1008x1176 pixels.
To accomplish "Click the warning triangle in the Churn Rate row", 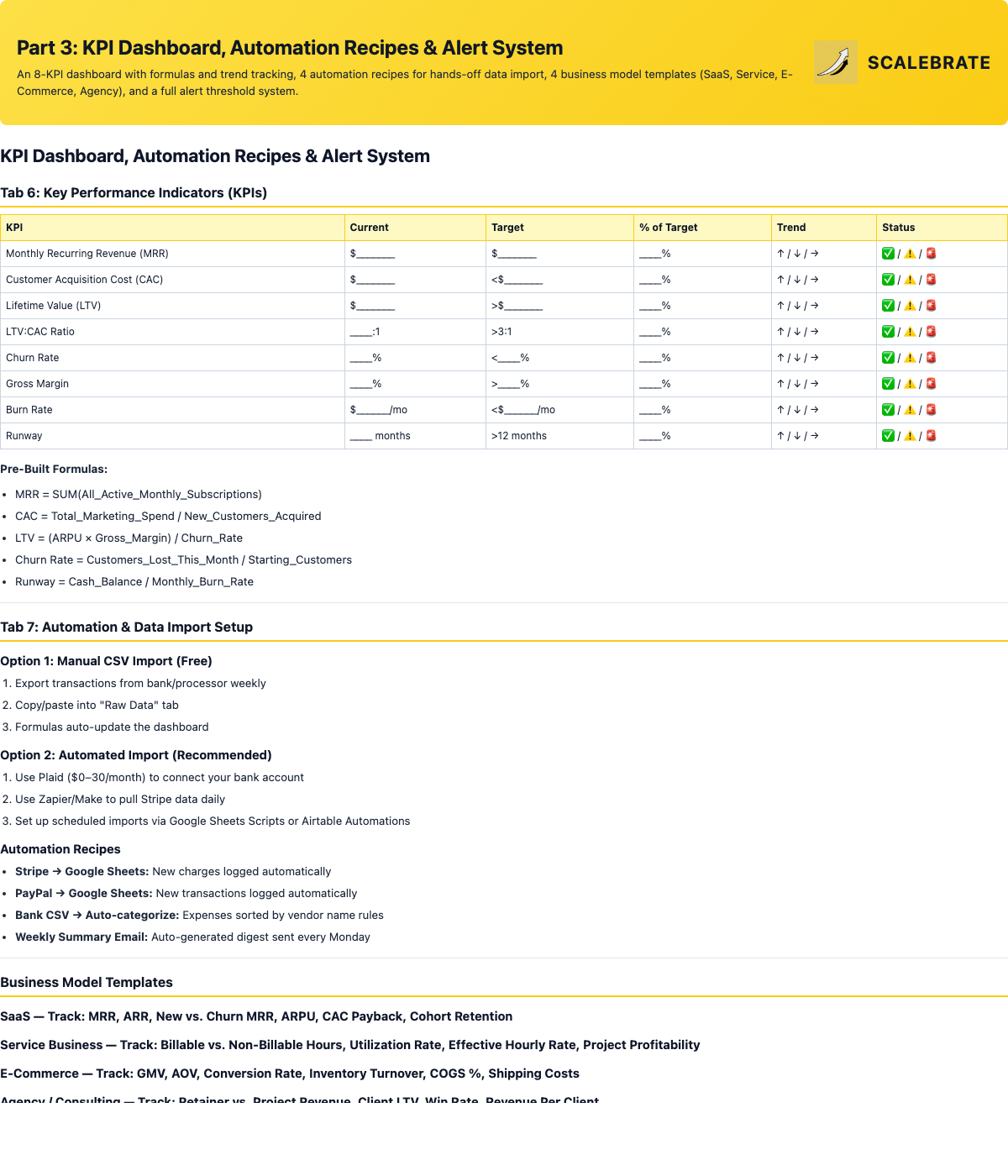I will (910, 358).
